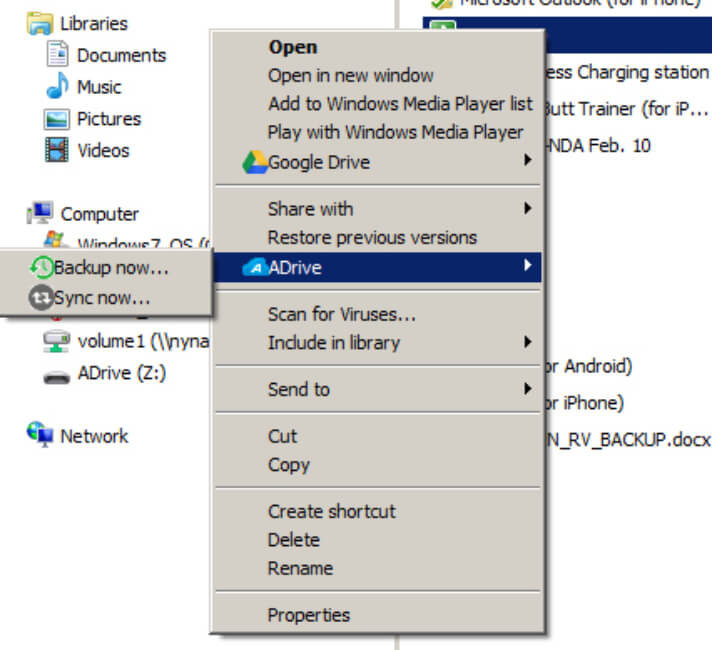Screen dimensions: 712x650
Task: Click the Windows7_OS drive icon
Action: coord(55,239)
